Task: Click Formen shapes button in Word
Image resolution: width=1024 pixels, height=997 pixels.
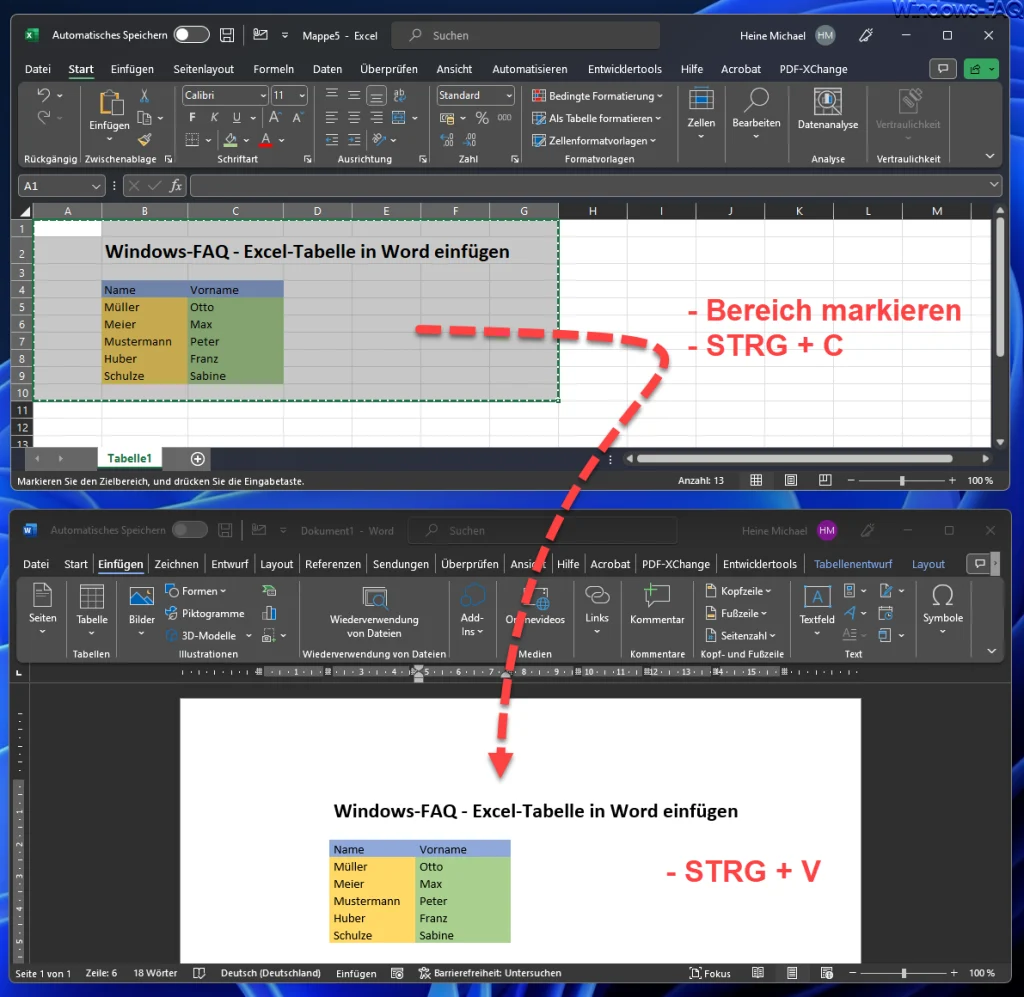Action: click(x=196, y=591)
